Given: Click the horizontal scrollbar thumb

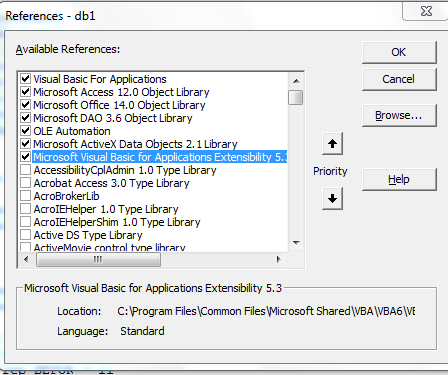Looking at the screenshot, I should (x=98, y=259).
